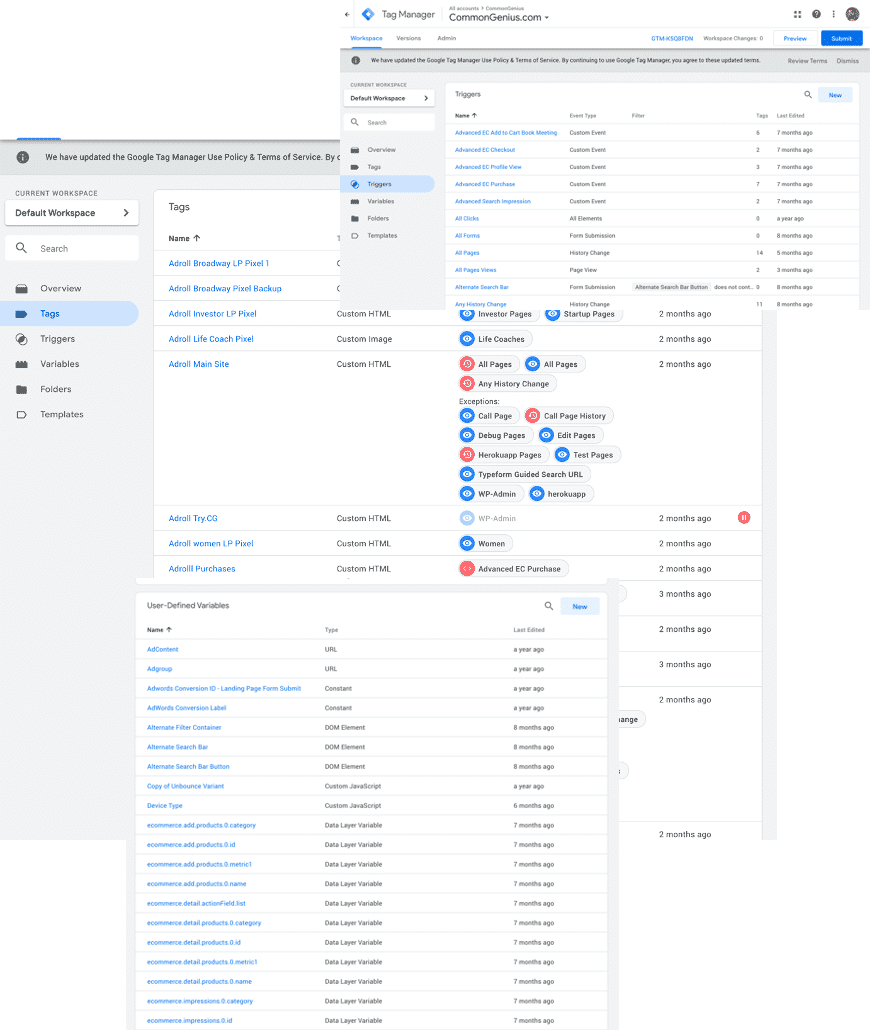Open the Adroll women LP Pixel tag
The width and height of the screenshot is (870, 1030).
211,543
